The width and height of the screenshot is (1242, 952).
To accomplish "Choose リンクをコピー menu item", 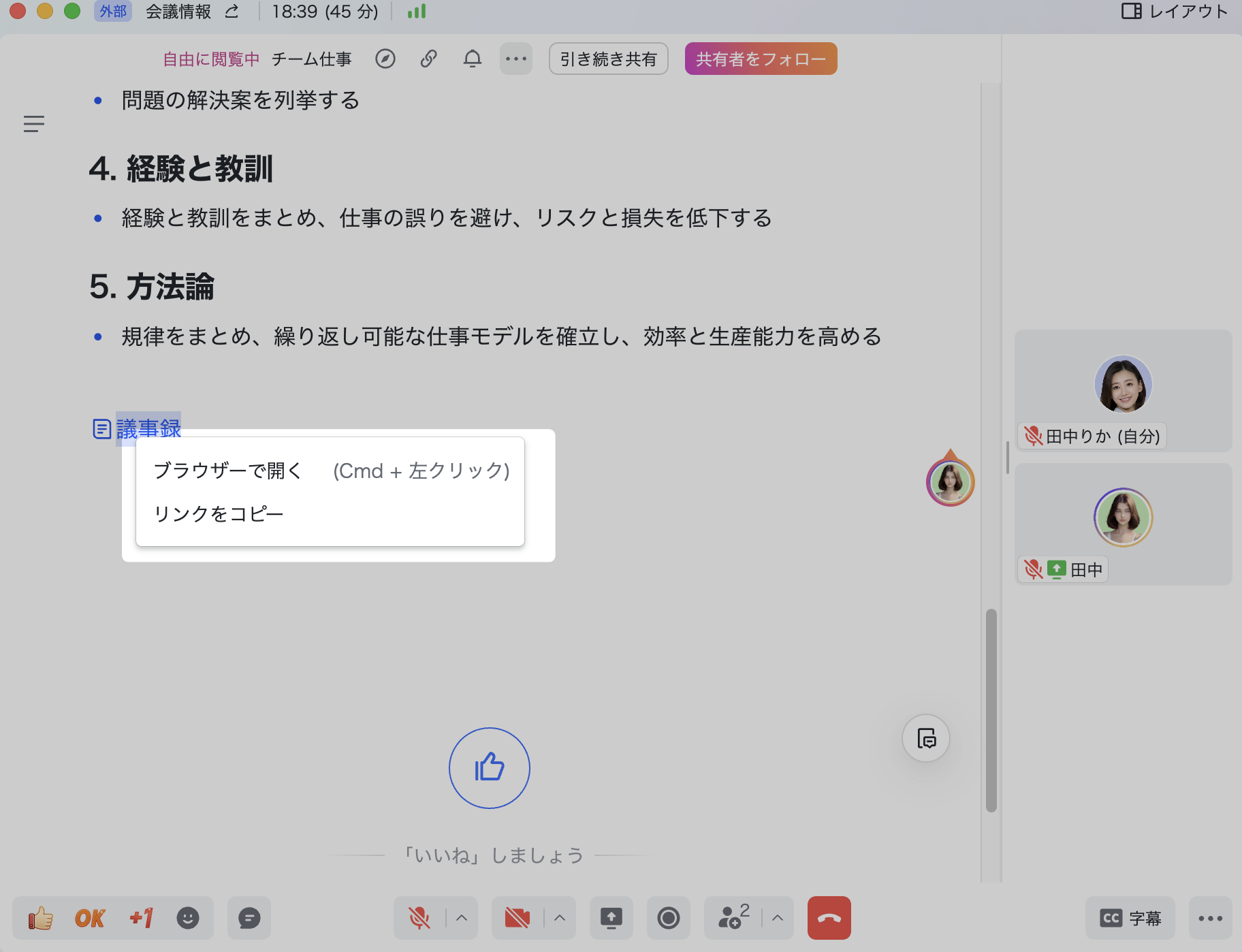I will (x=219, y=513).
